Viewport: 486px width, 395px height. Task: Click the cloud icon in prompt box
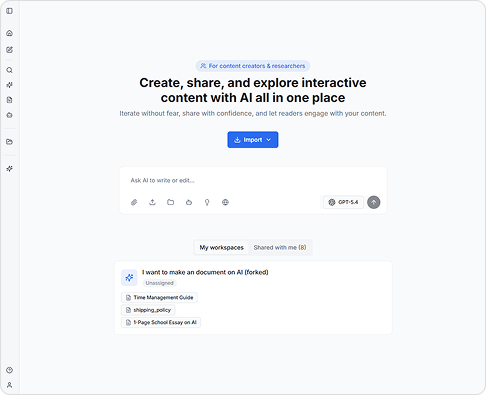[x=189, y=202]
